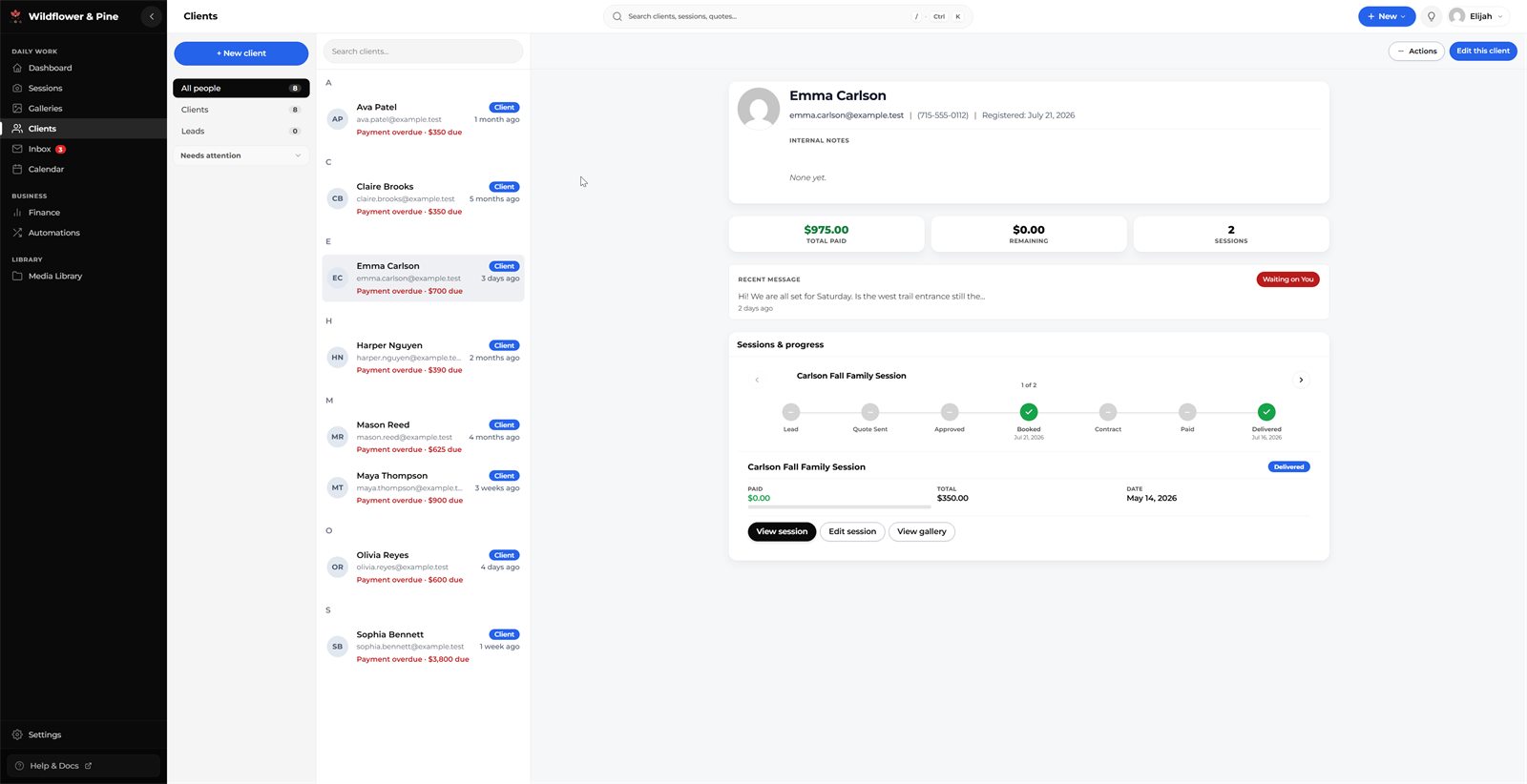
Task: Open the + New dropdown in the header
Action: point(1387,16)
